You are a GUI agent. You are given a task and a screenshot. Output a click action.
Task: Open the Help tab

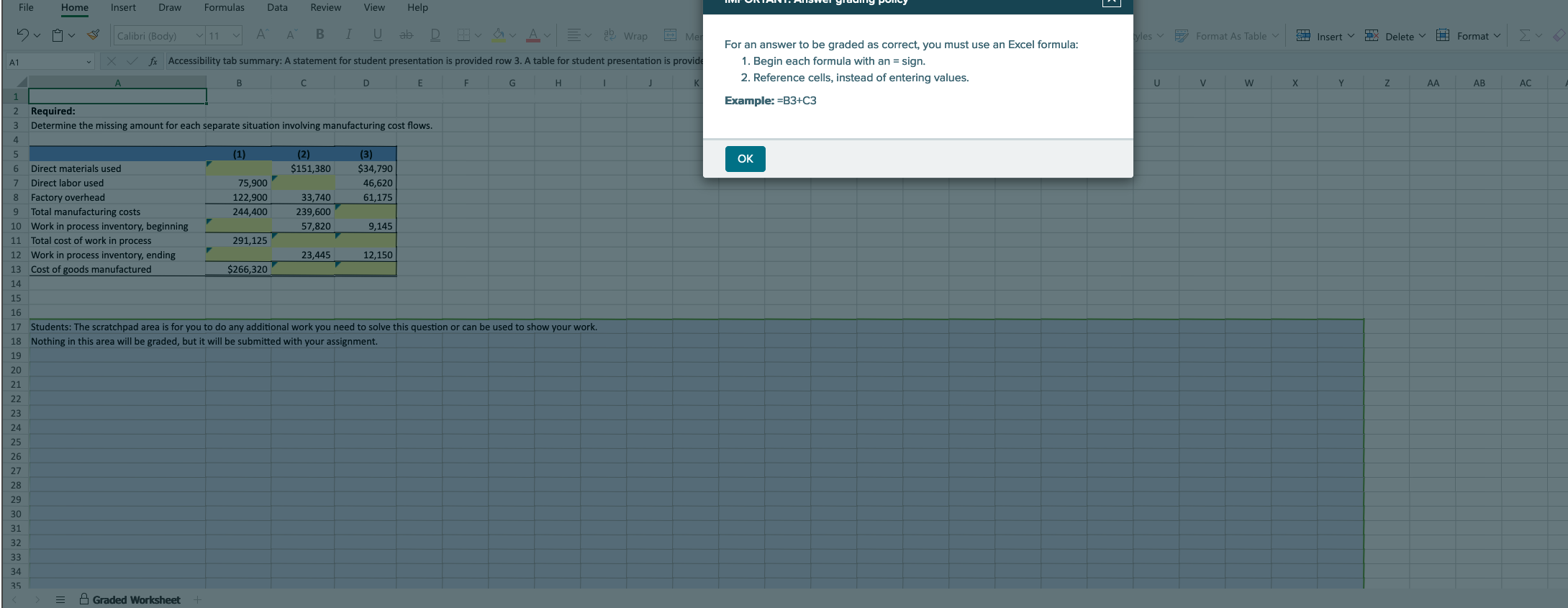pos(417,7)
